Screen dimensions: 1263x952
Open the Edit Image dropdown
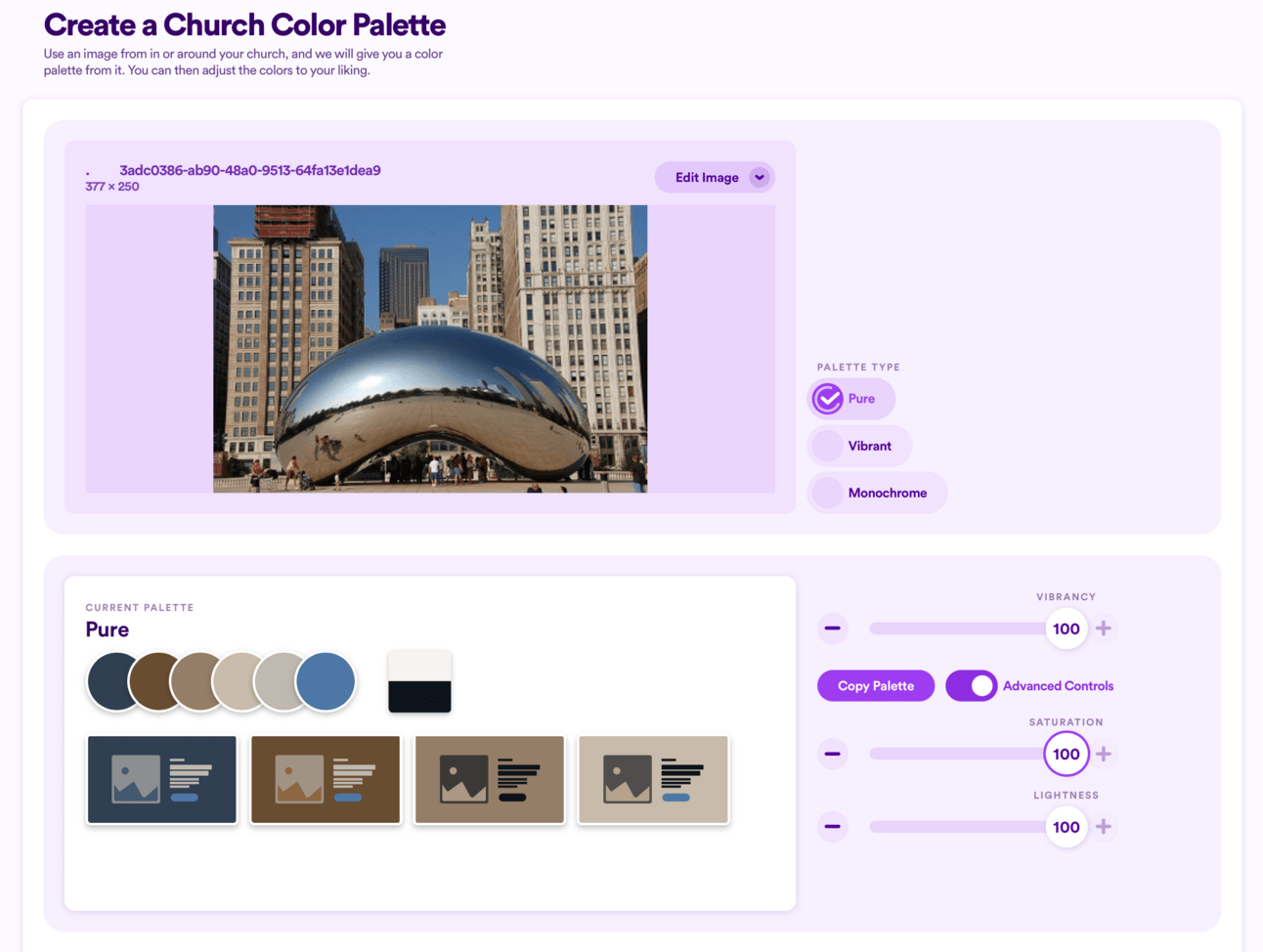(x=715, y=177)
